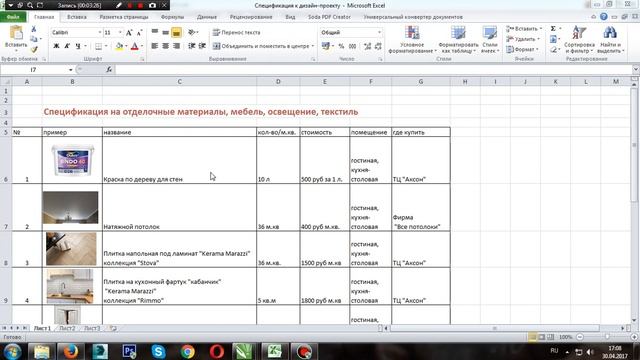Open Skype from the taskbar
The image size is (640, 360).
point(158,351)
